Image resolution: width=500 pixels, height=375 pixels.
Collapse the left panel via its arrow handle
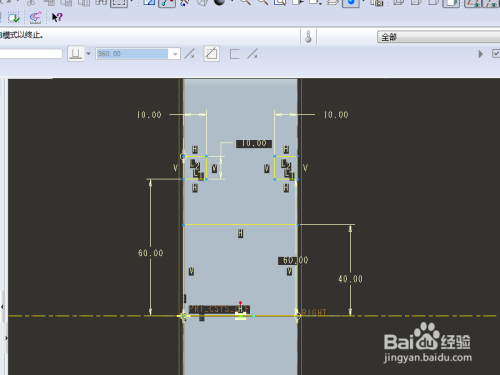click(x=2, y=307)
